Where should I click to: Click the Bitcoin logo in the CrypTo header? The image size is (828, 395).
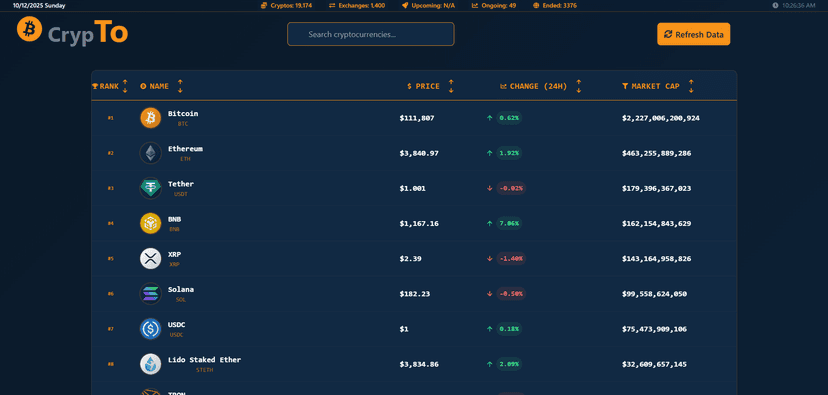[x=29, y=29]
